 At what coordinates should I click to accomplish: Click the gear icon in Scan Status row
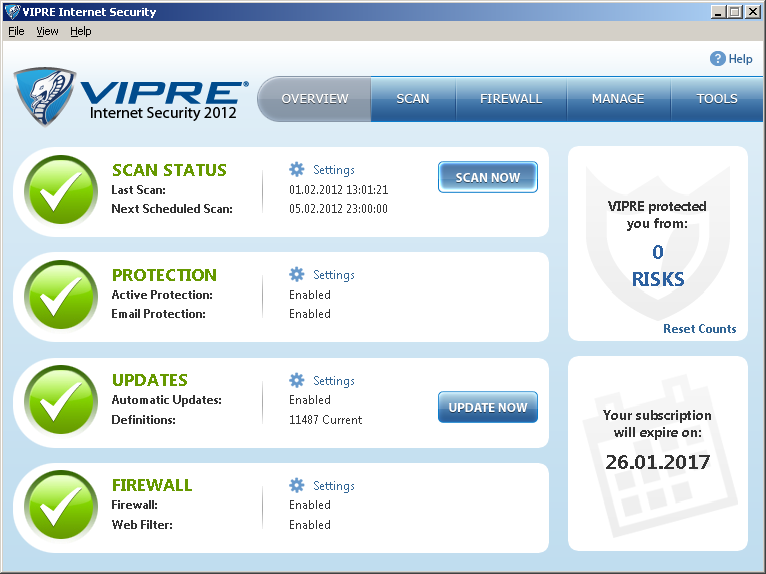pyautogui.click(x=296, y=170)
